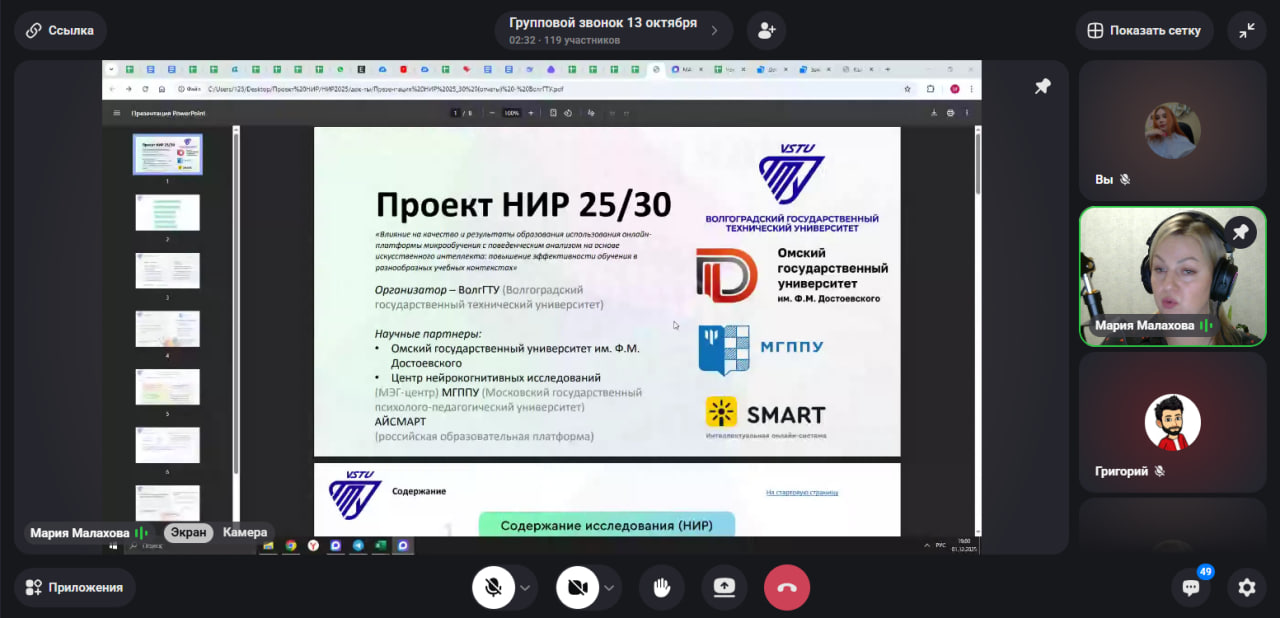Switch shared view to Камера tab
This screenshot has width=1280, height=618.
click(x=245, y=533)
